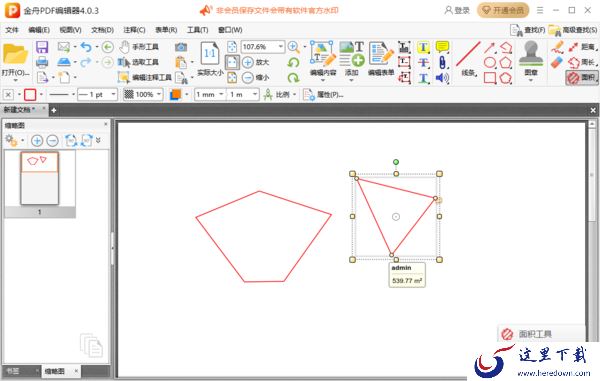600x381 pixels.
Task: Zoom in with the 放大 plus button
Action: (x=255, y=62)
